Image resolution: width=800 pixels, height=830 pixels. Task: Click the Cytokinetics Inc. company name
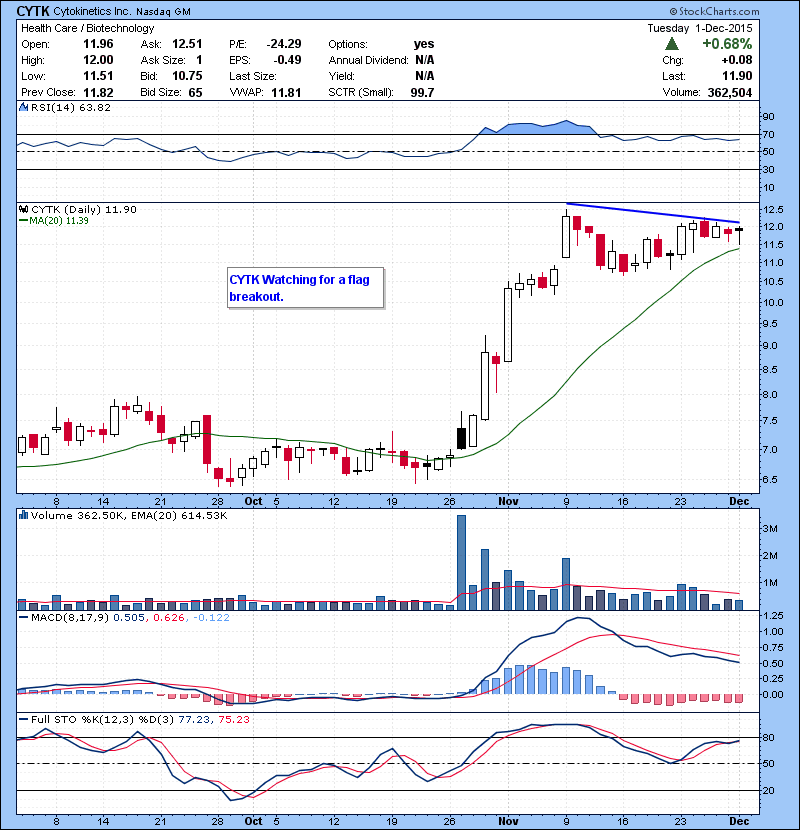92,11
